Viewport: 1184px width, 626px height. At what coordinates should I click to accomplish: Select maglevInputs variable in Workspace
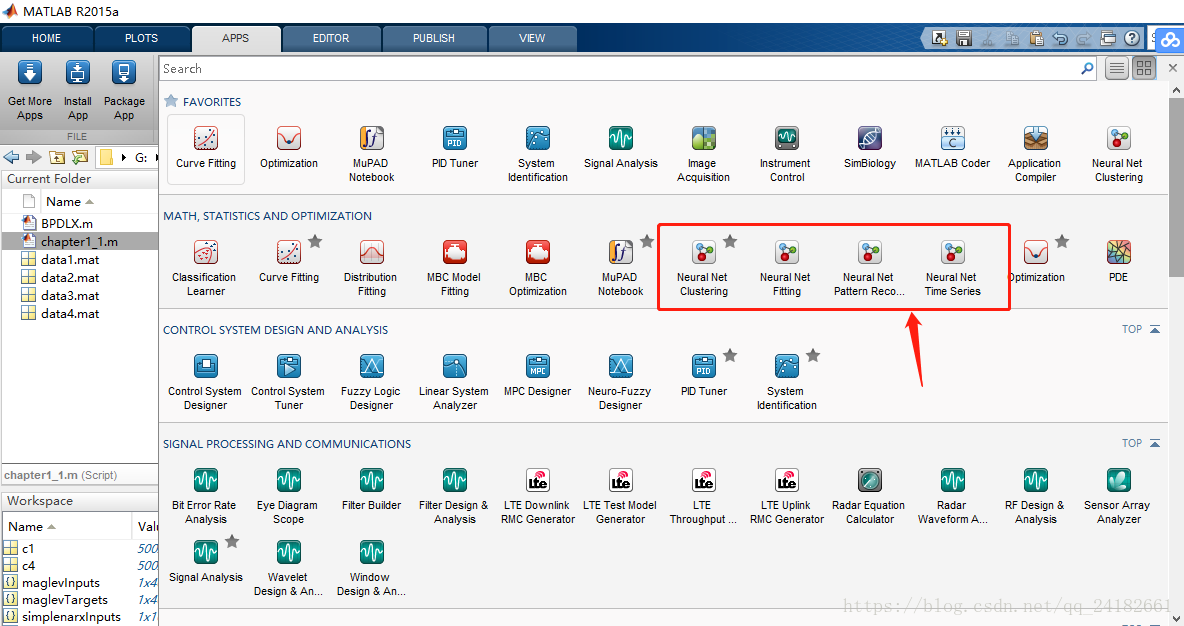pos(61,583)
